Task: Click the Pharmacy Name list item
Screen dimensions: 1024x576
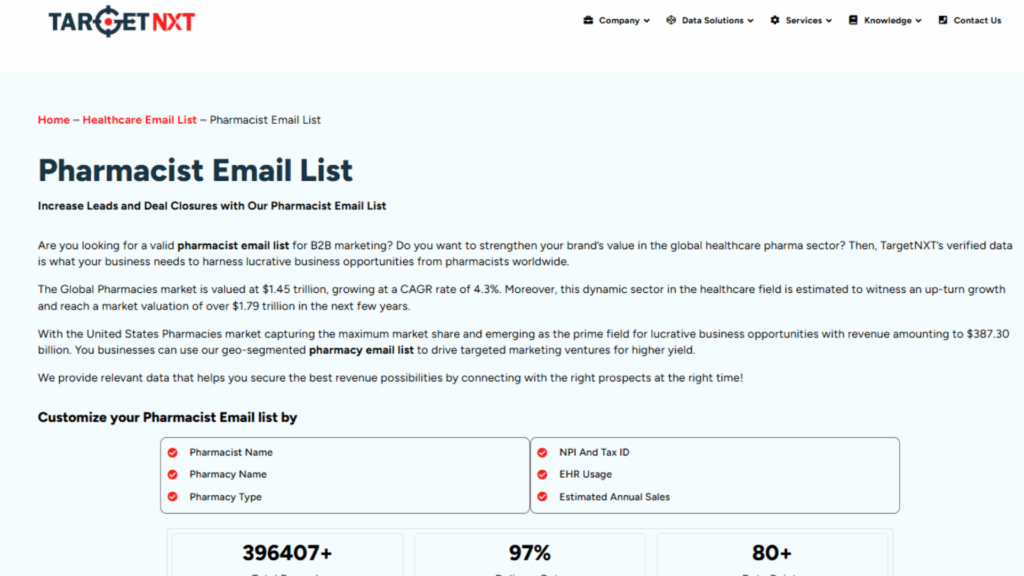Action: point(228,475)
